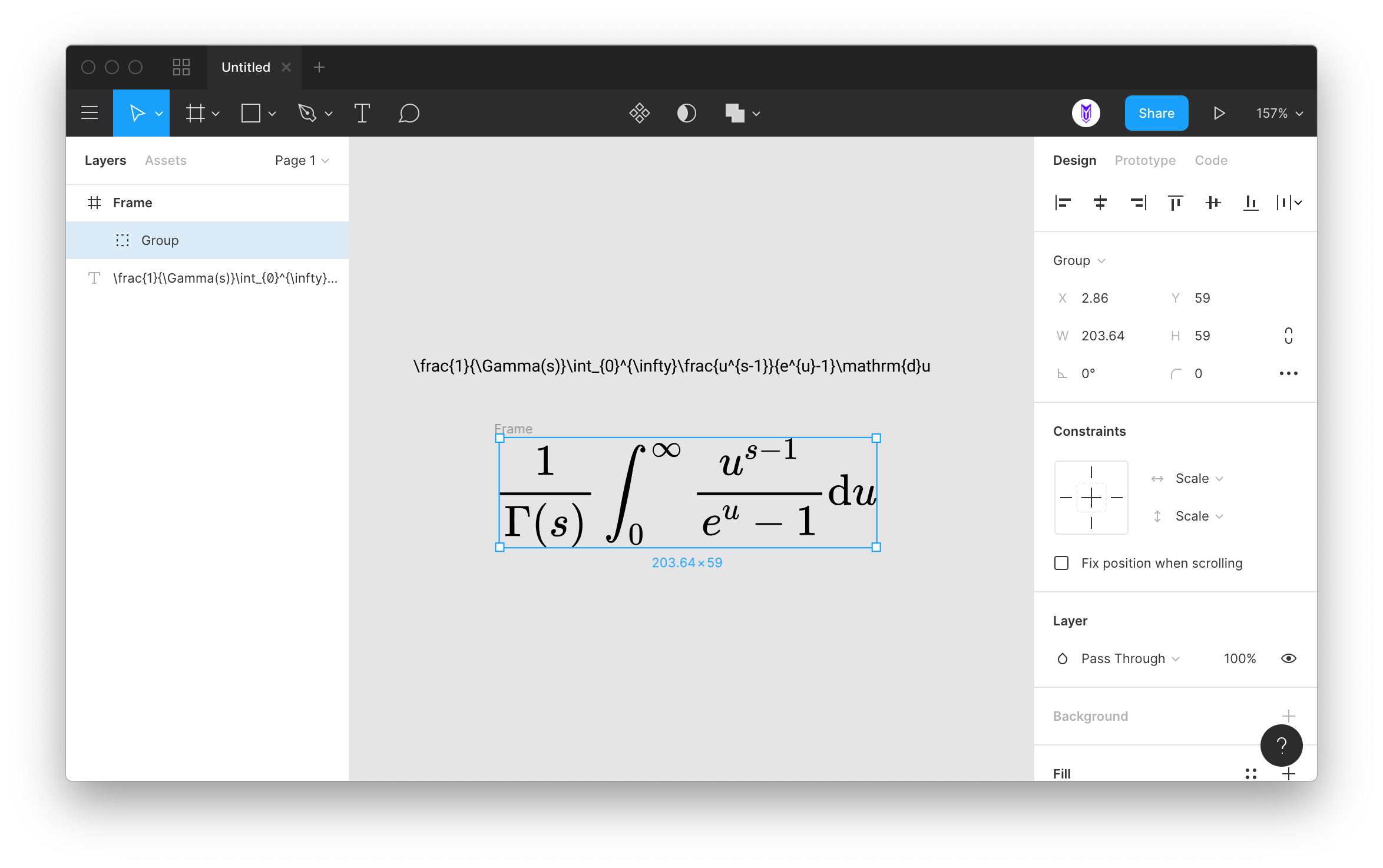The image size is (1383, 868).
Task: Click align top icon
Action: tap(1175, 203)
